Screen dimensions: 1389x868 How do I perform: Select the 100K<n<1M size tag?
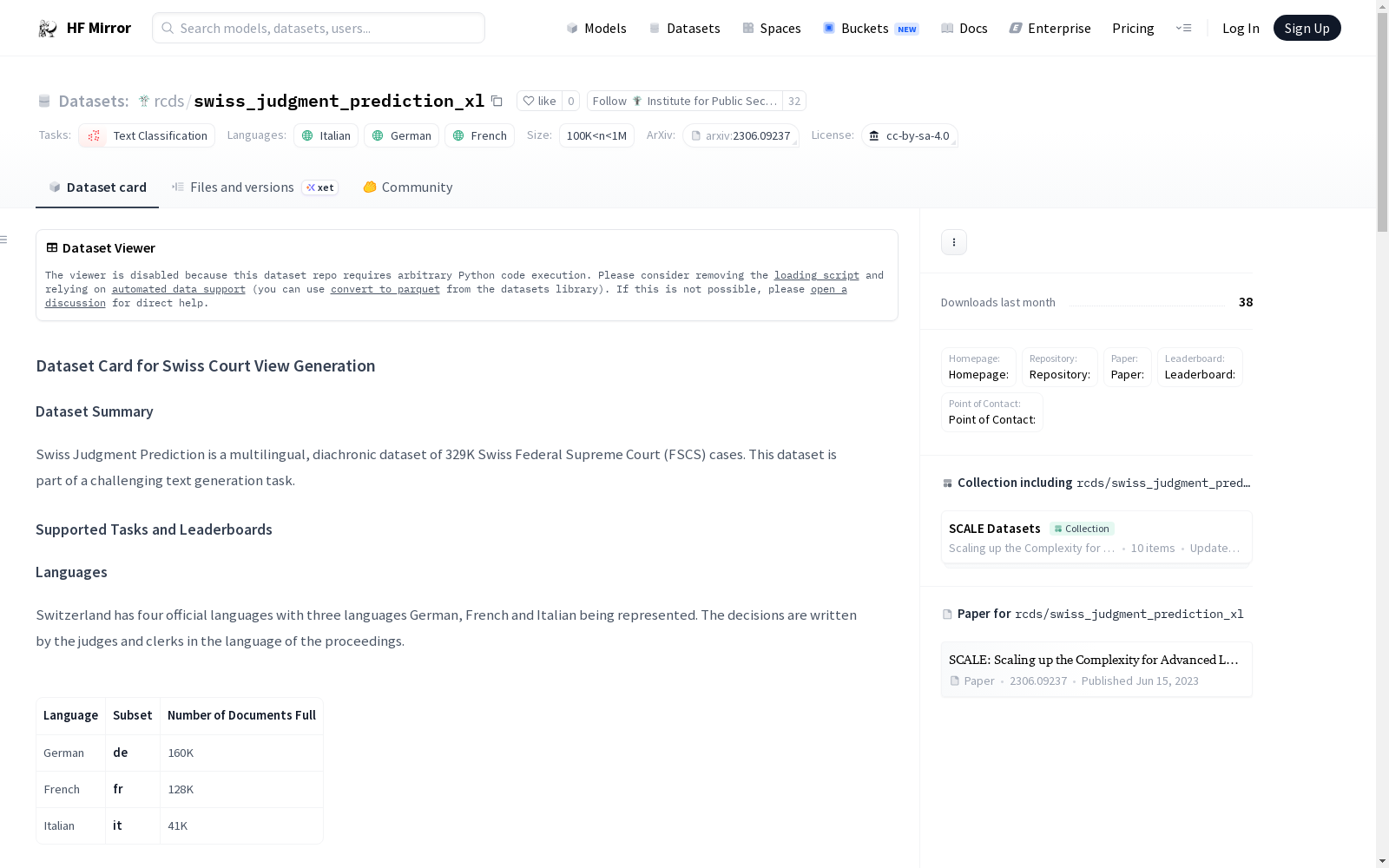(x=596, y=135)
